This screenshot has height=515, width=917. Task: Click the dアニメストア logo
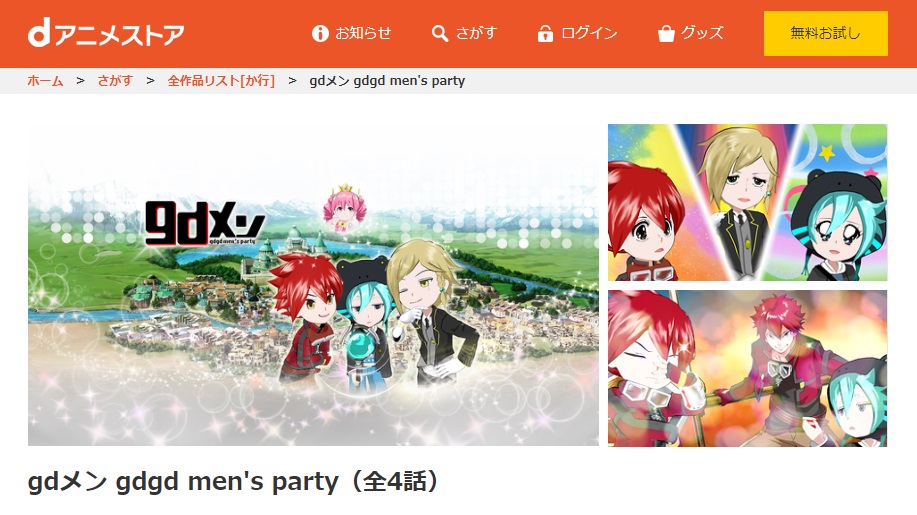pyautogui.click(x=106, y=33)
